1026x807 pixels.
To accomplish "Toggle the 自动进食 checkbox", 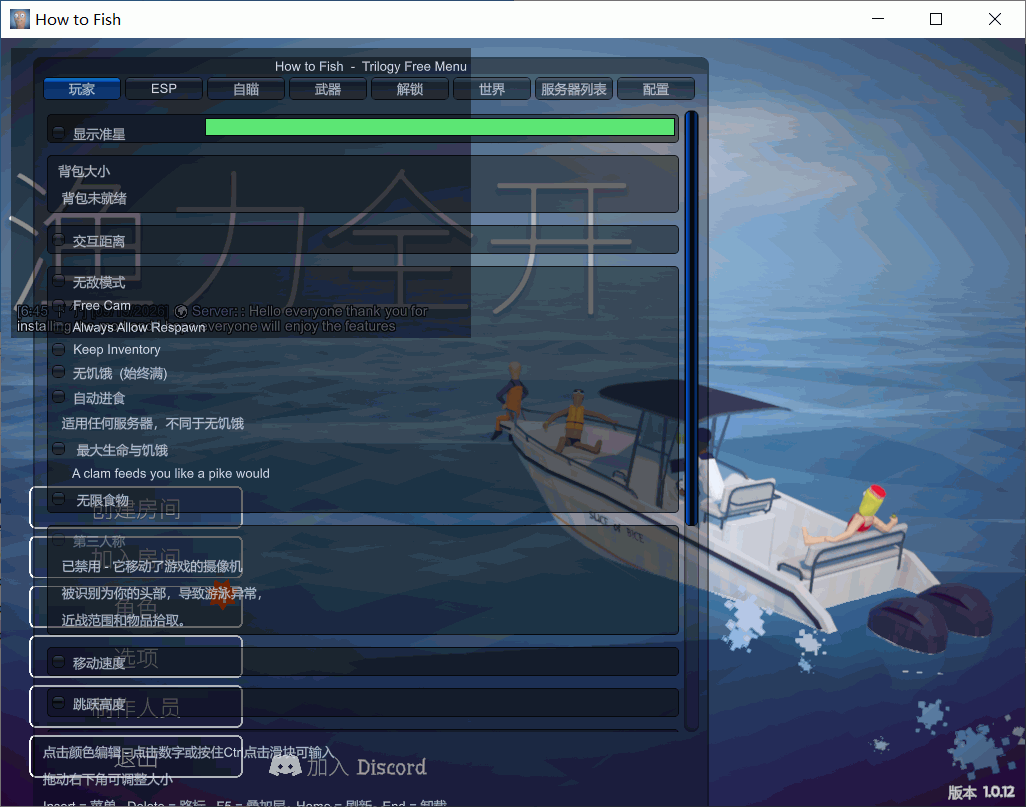I will click(x=59, y=397).
